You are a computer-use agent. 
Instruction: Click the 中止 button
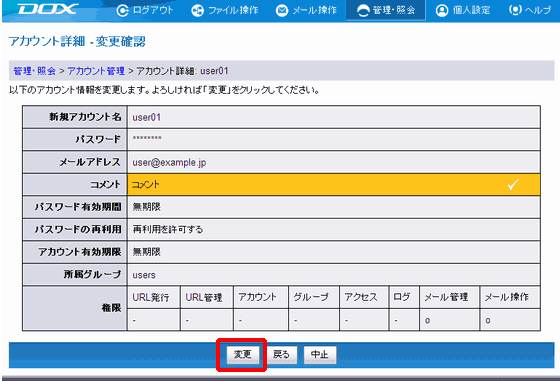click(x=320, y=355)
